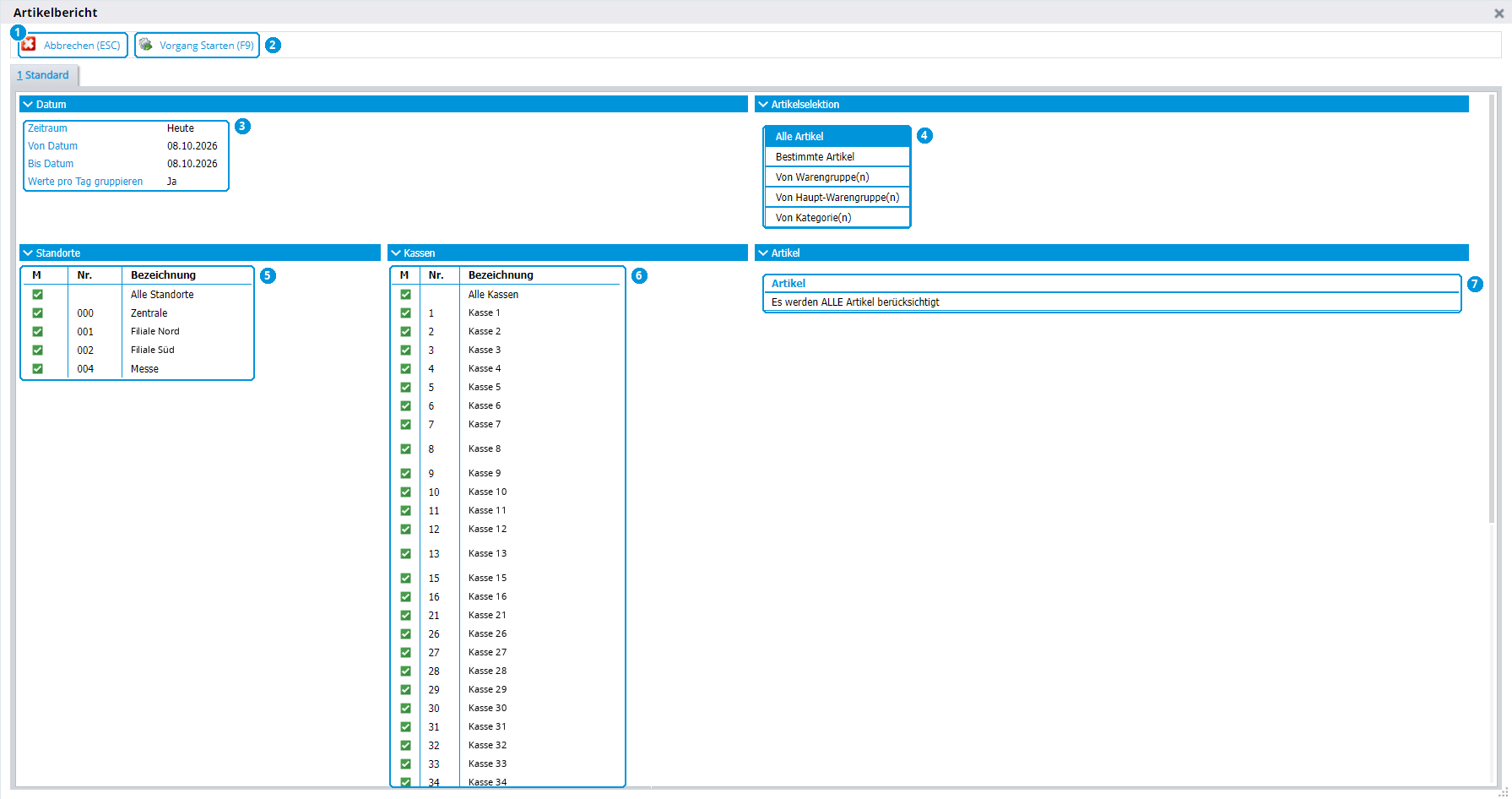Uncheck Alle Kassen checkbox
Viewport: 1512px width, 799px height.
click(405, 295)
